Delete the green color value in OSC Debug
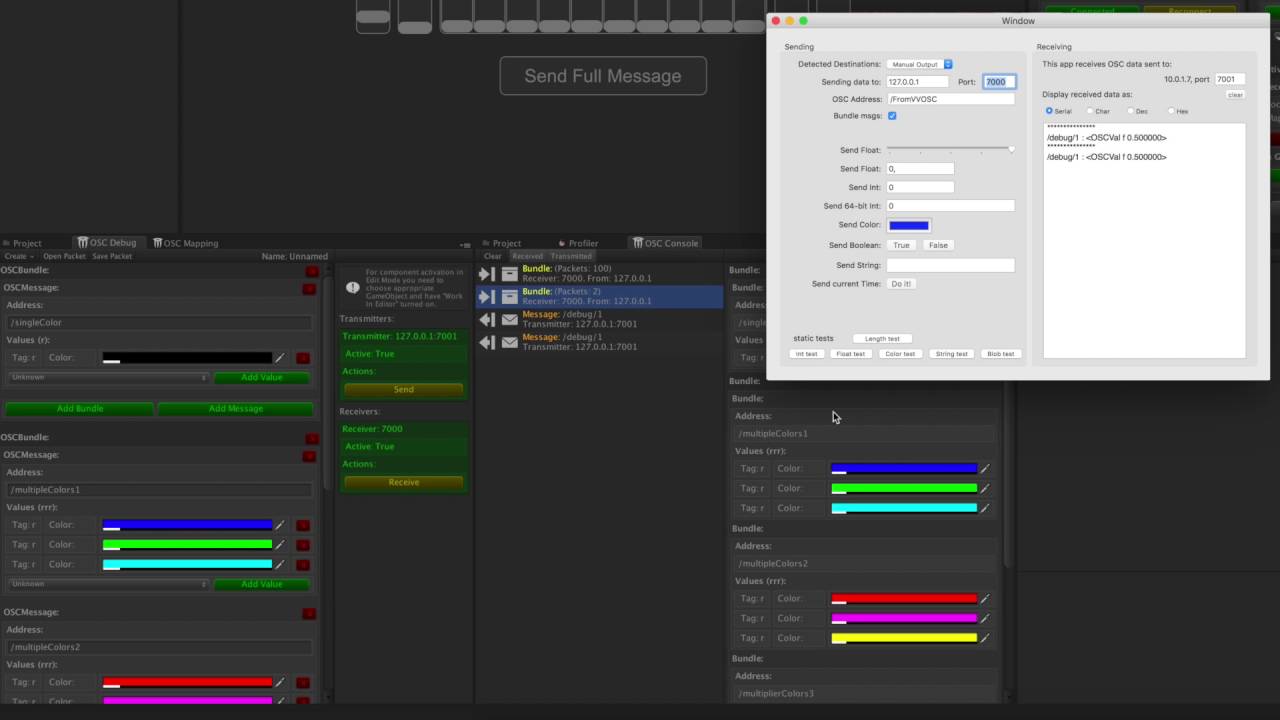 click(303, 545)
